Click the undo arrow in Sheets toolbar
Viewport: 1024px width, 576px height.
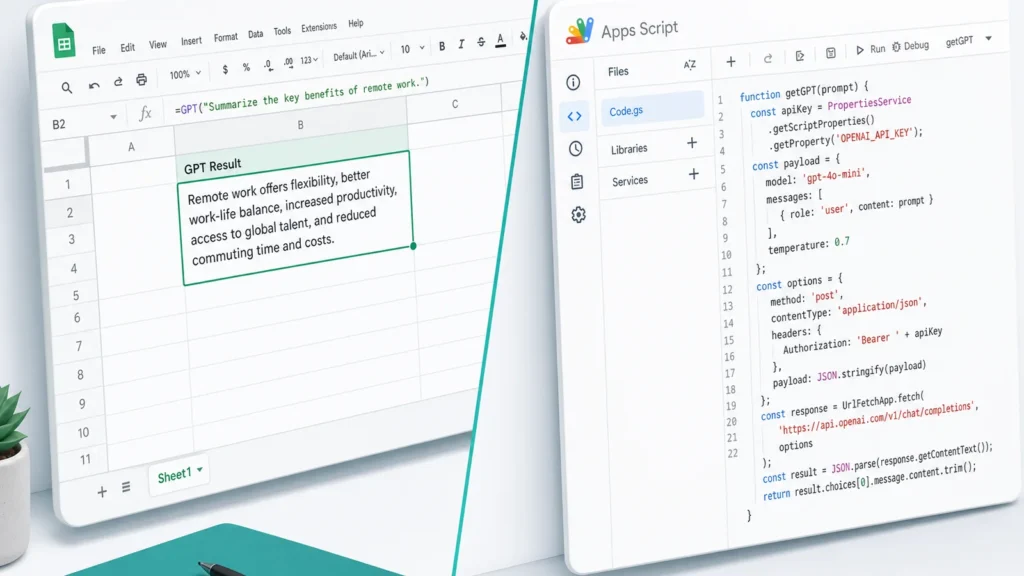(x=94, y=85)
